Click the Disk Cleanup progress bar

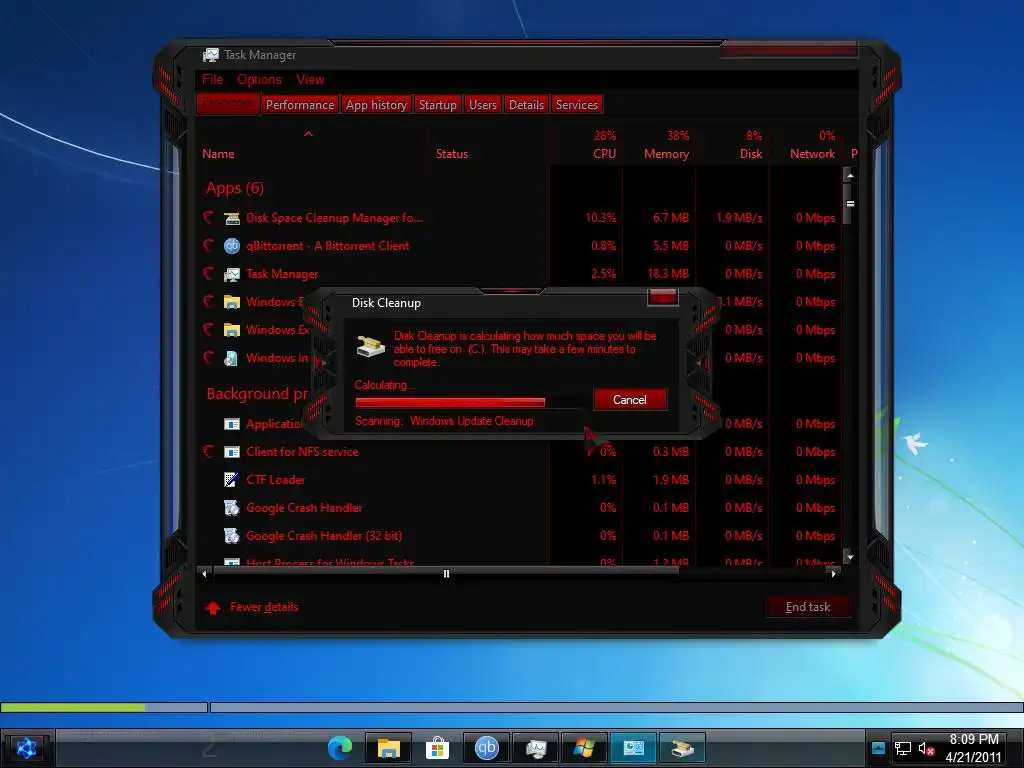pos(468,402)
